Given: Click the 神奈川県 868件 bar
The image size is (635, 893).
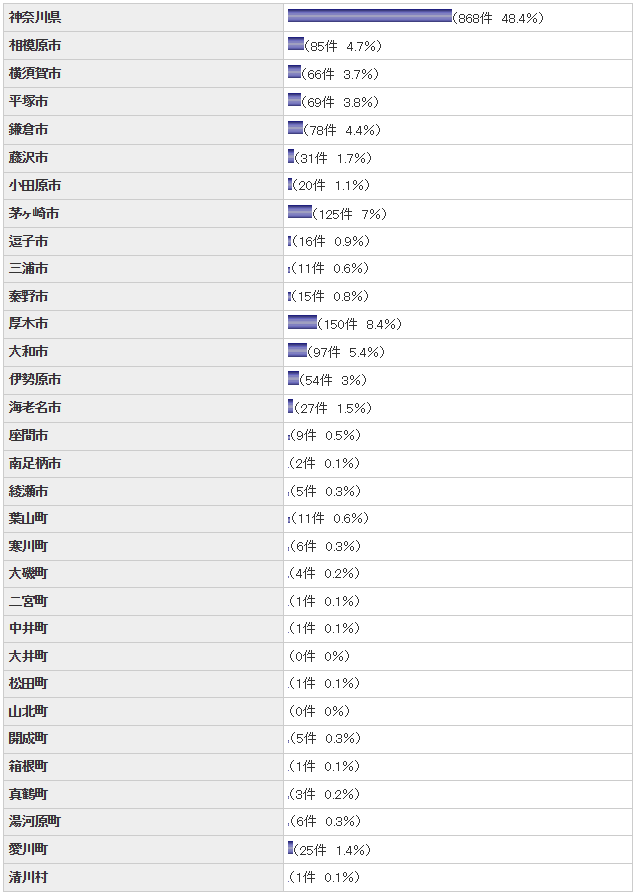Looking at the screenshot, I should [x=369, y=16].
